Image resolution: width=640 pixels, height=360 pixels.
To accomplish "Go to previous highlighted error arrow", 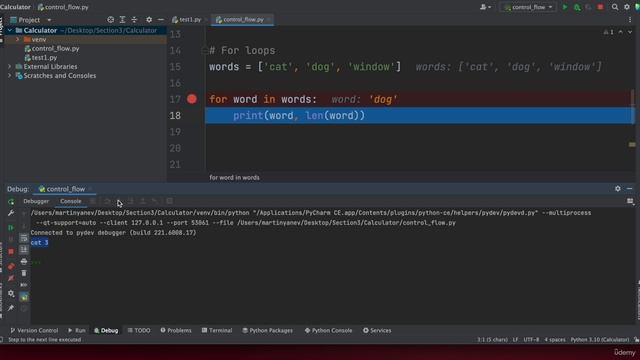I will pos(620,32).
